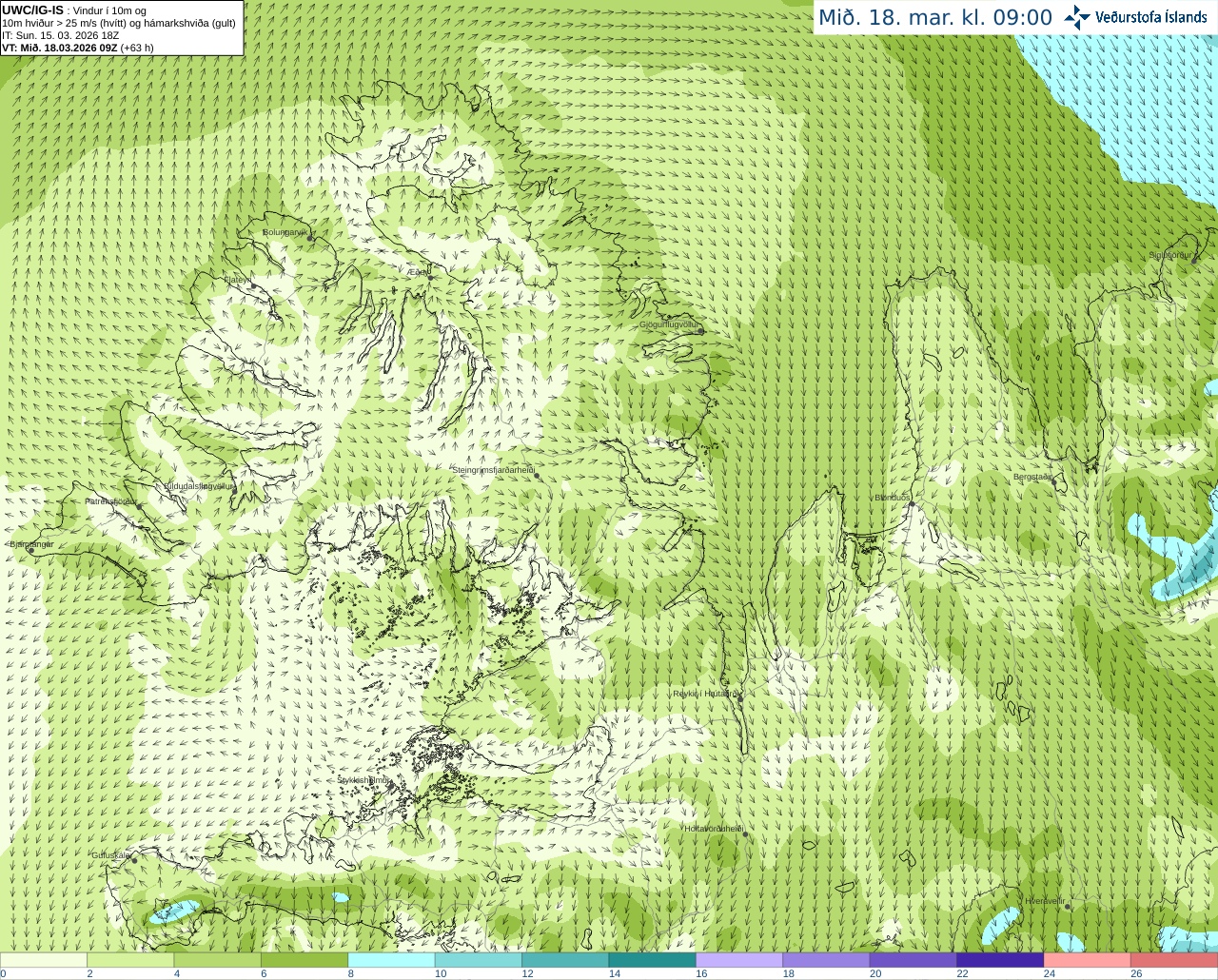Click the Bergstaðir station label
Image resolution: width=1218 pixels, height=980 pixels.
click(x=1032, y=477)
